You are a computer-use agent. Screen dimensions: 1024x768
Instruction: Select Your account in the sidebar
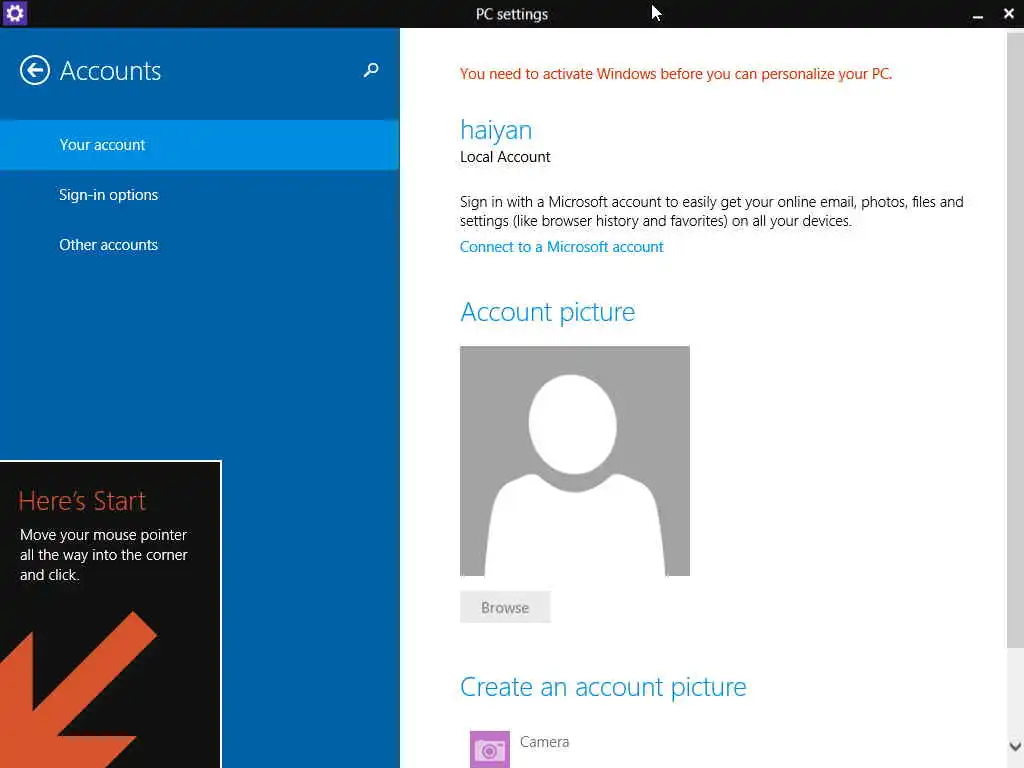199,145
